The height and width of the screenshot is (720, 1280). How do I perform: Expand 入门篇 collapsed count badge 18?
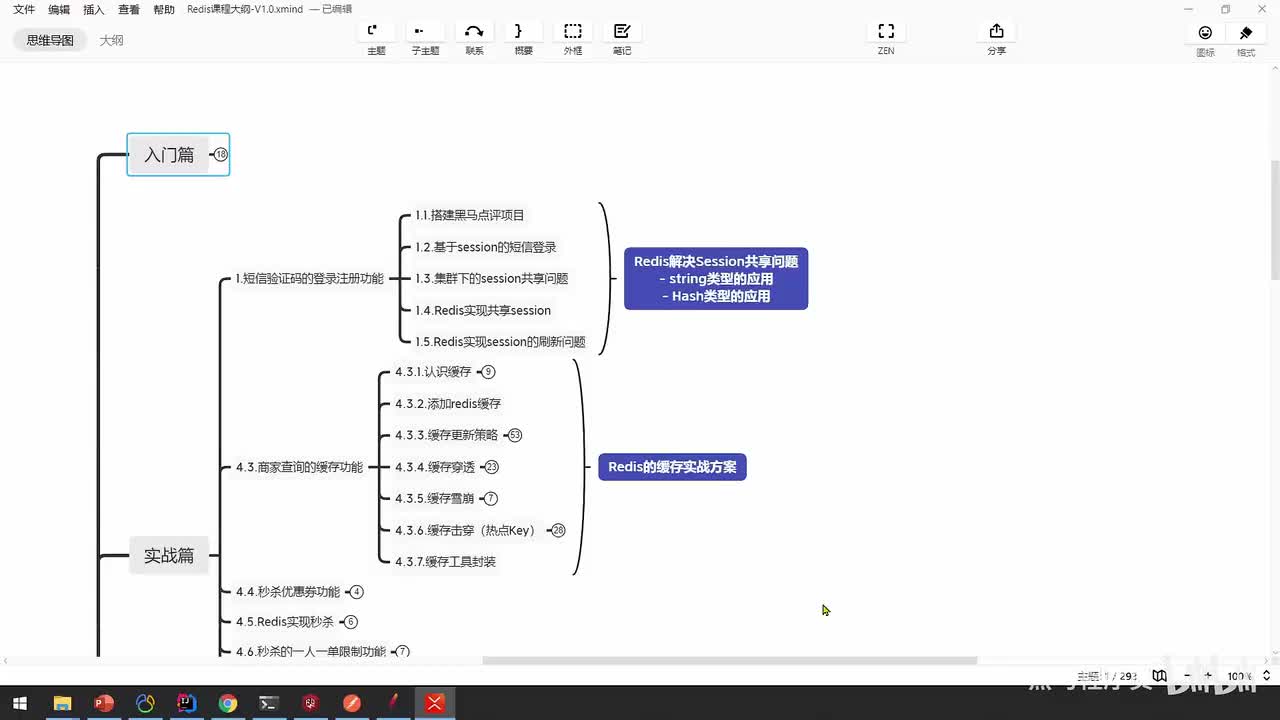(221, 155)
